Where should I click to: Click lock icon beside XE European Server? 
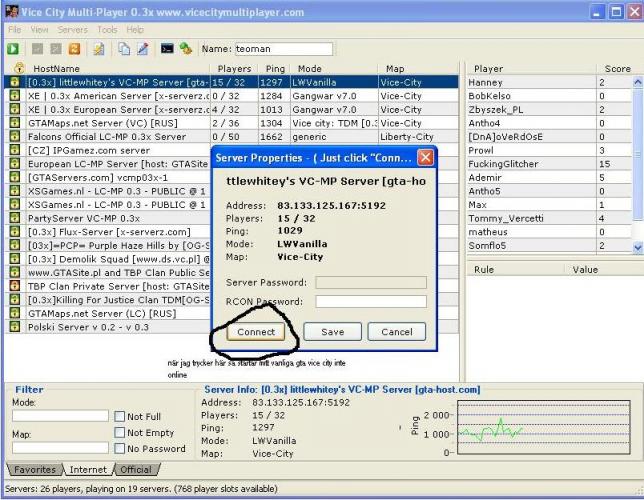pos(15,109)
